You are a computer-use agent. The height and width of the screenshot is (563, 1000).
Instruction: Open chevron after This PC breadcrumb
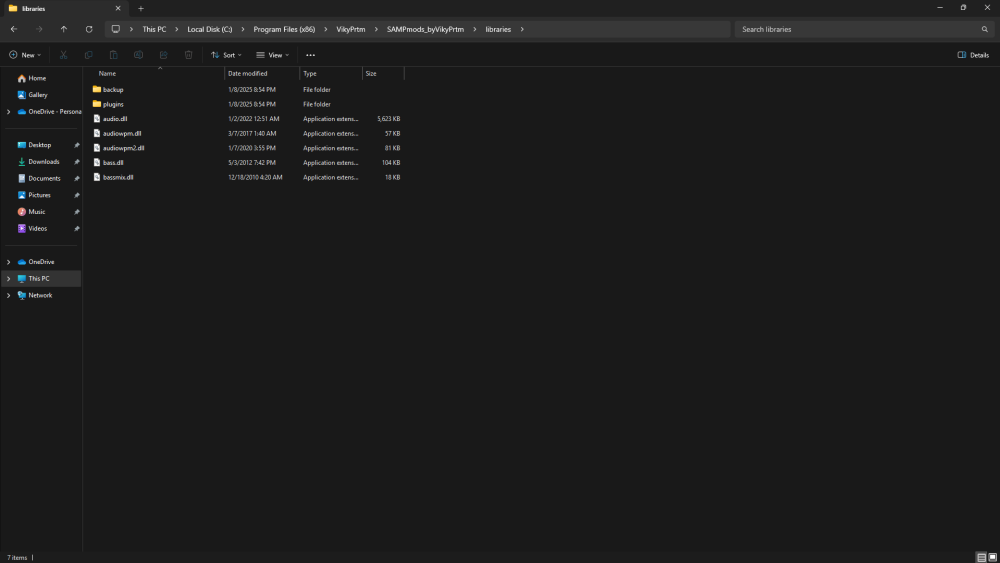tap(177, 29)
